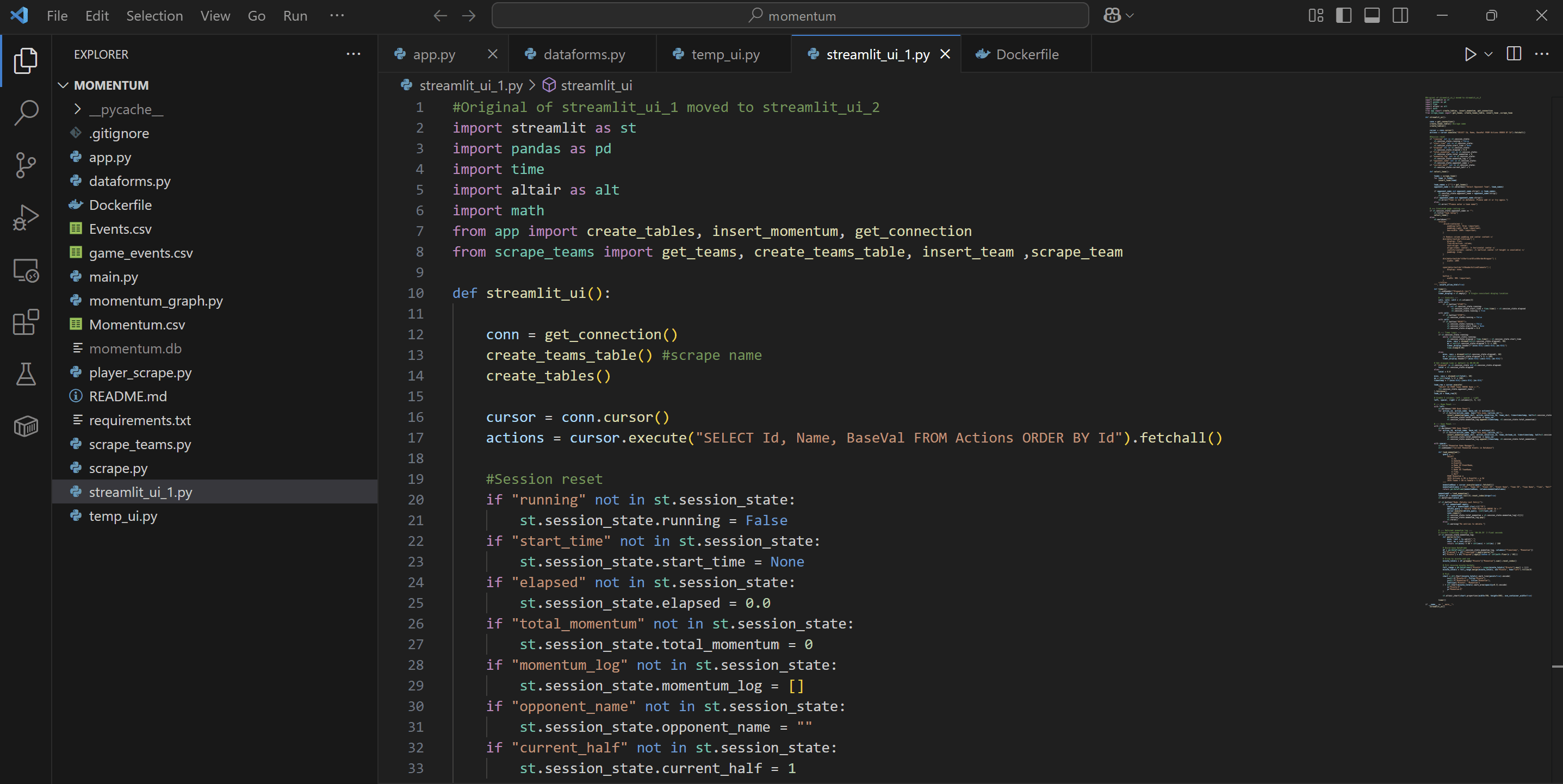Click the Run Python File play button
Image resolution: width=1563 pixels, height=784 pixels.
tap(1469, 54)
